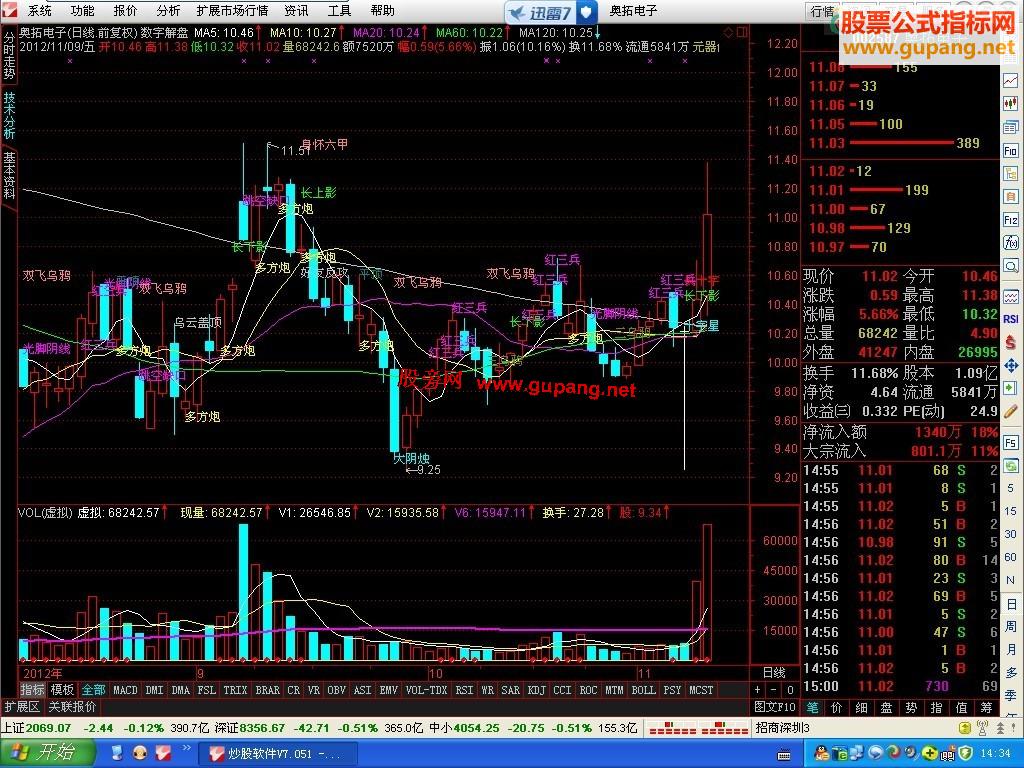Click the Windows 开始 start button
1024x768 pixels.
(46, 753)
